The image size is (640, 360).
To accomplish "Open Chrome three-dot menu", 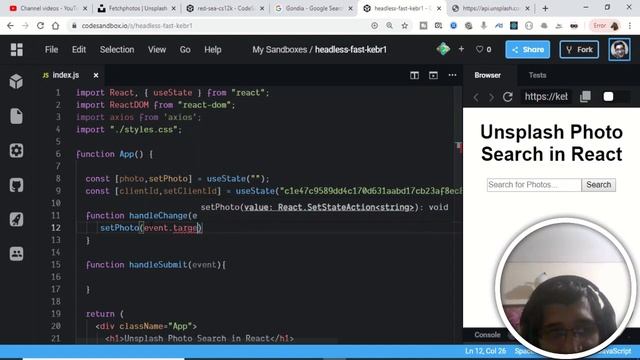I will click(x=631, y=26).
